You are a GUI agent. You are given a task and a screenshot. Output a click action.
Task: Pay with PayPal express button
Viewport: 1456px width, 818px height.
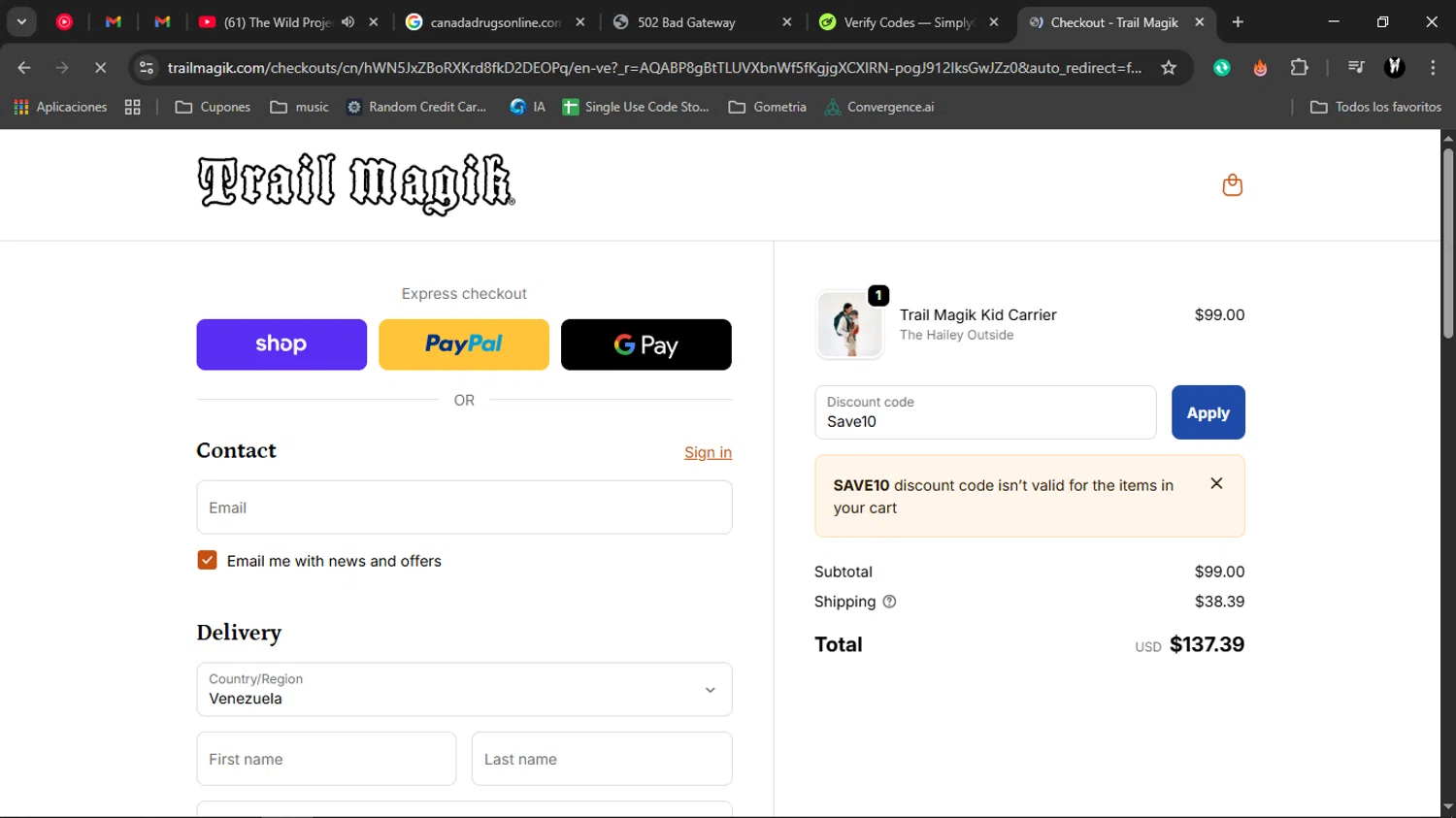click(464, 344)
